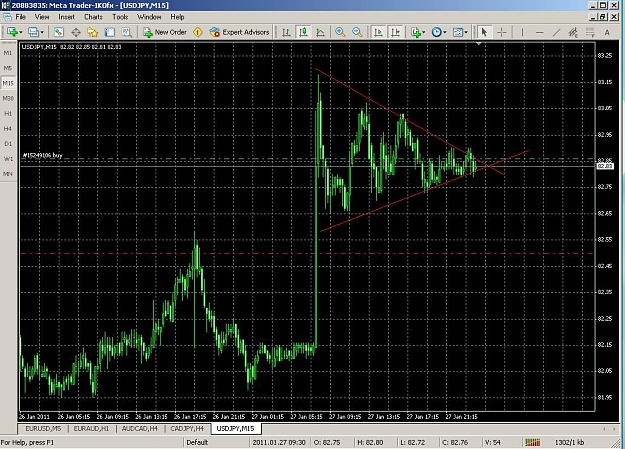Launch MetaEditor via yellow diamond icon

(198, 32)
